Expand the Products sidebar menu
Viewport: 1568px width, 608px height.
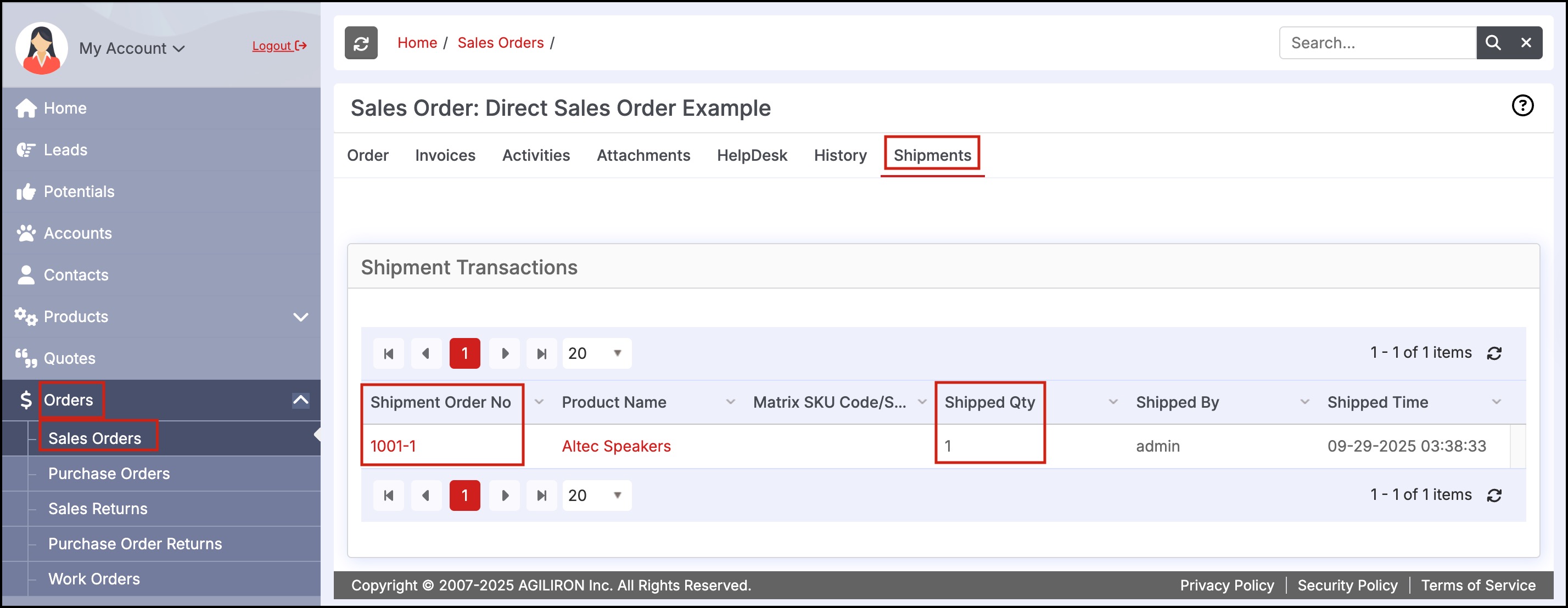click(x=301, y=317)
